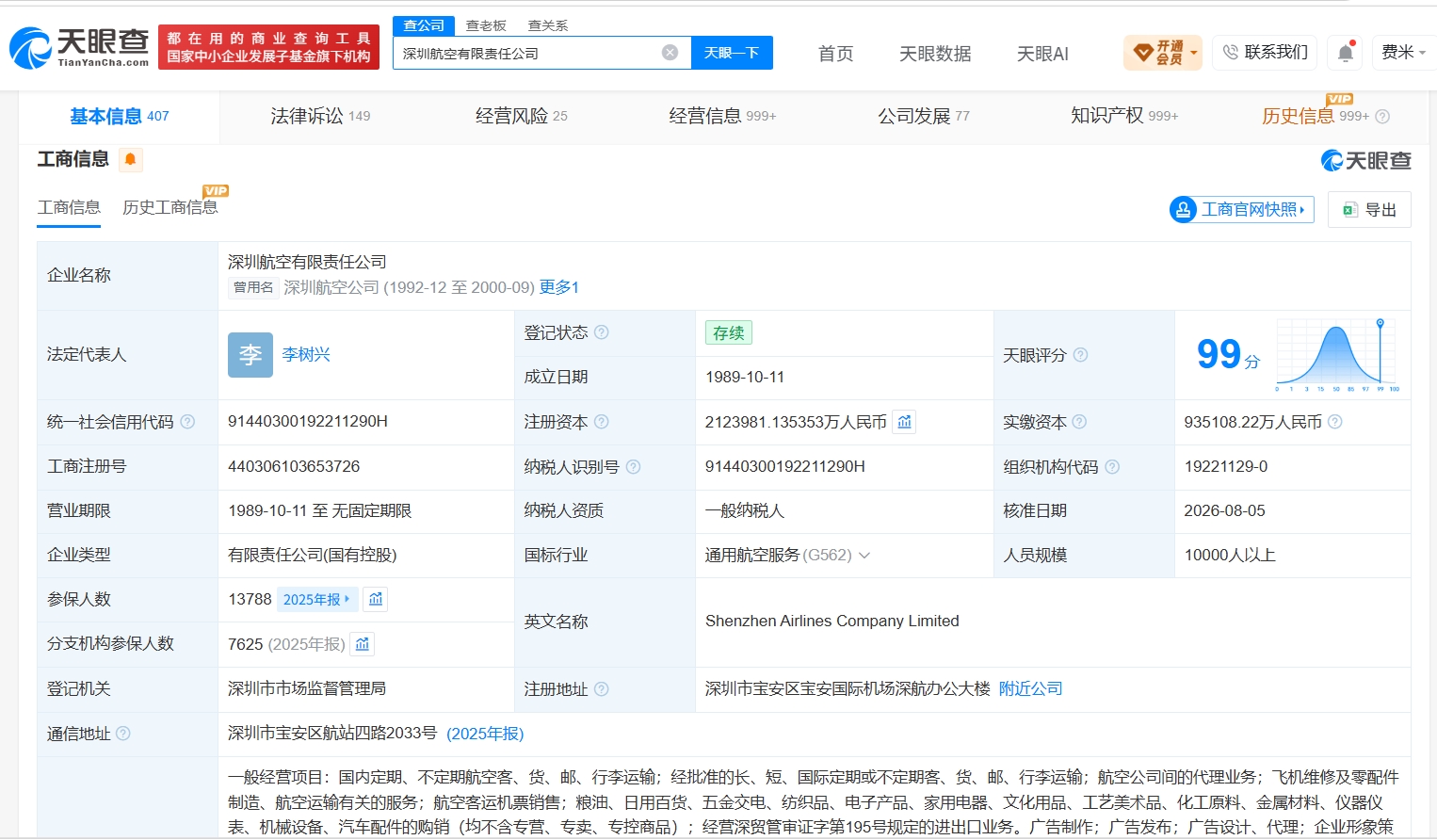Open the 费米 user account dropdown
The image size is (1437, 840).
(1403, 53)
